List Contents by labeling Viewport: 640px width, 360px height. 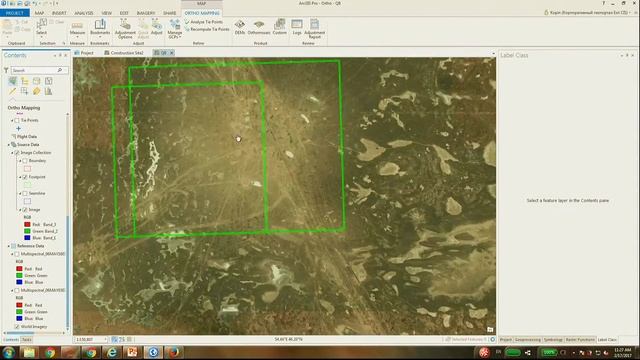click(36, 91)
